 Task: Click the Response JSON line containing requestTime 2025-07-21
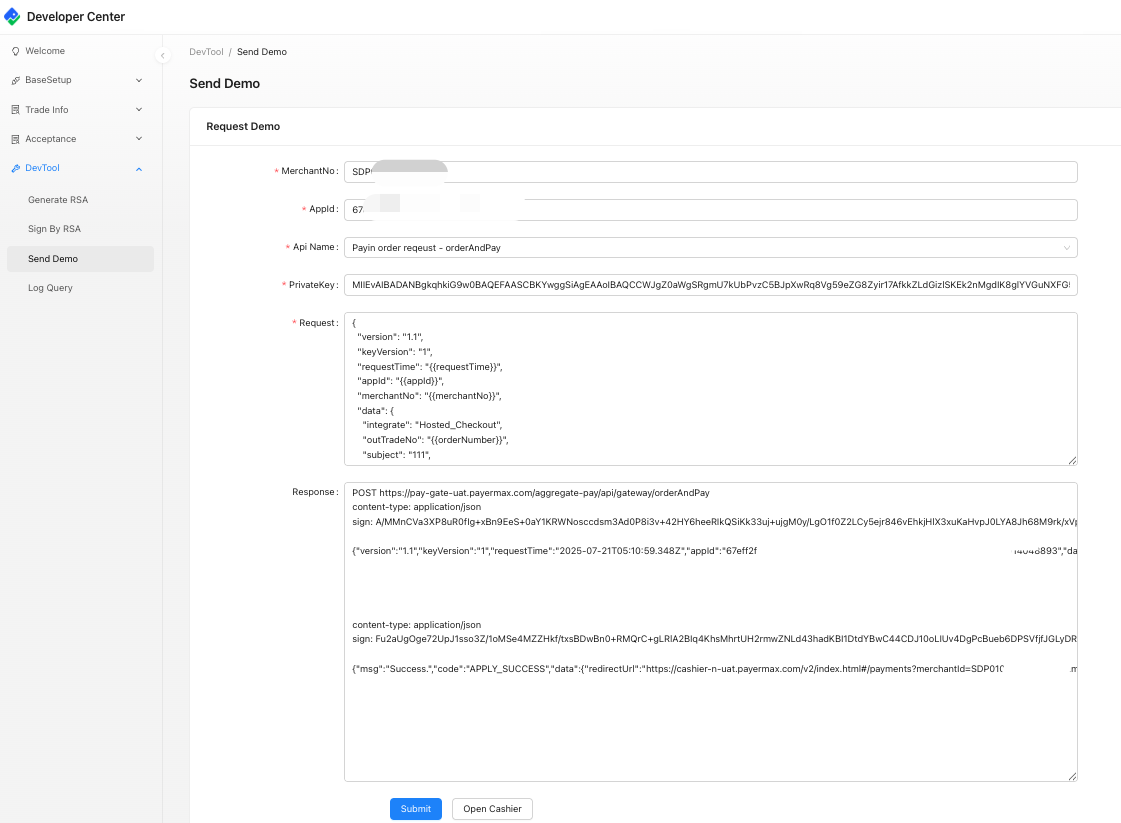(x=714, y=551)
